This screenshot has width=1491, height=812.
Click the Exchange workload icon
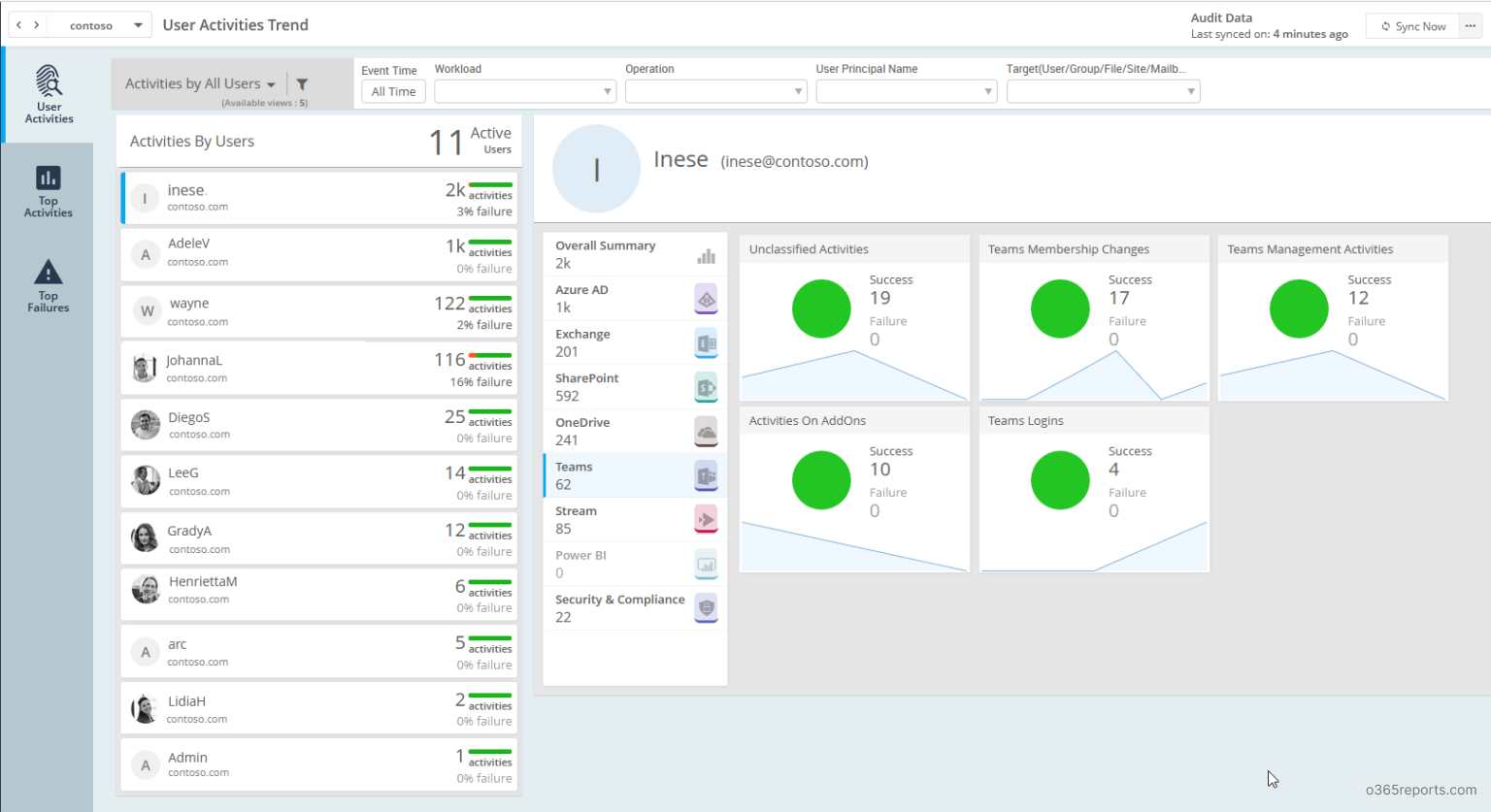(706, 343)
